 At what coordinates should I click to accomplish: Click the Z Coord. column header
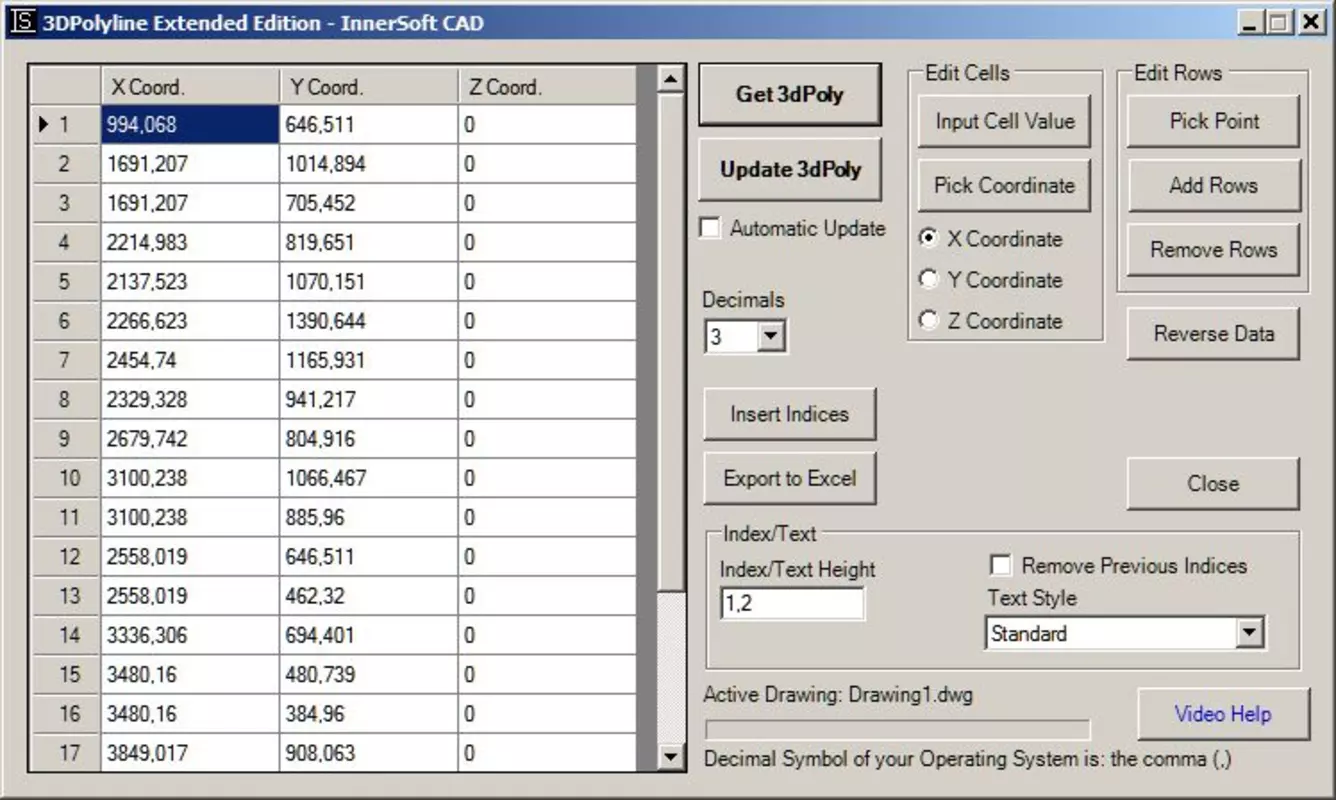tap(547, 87)
